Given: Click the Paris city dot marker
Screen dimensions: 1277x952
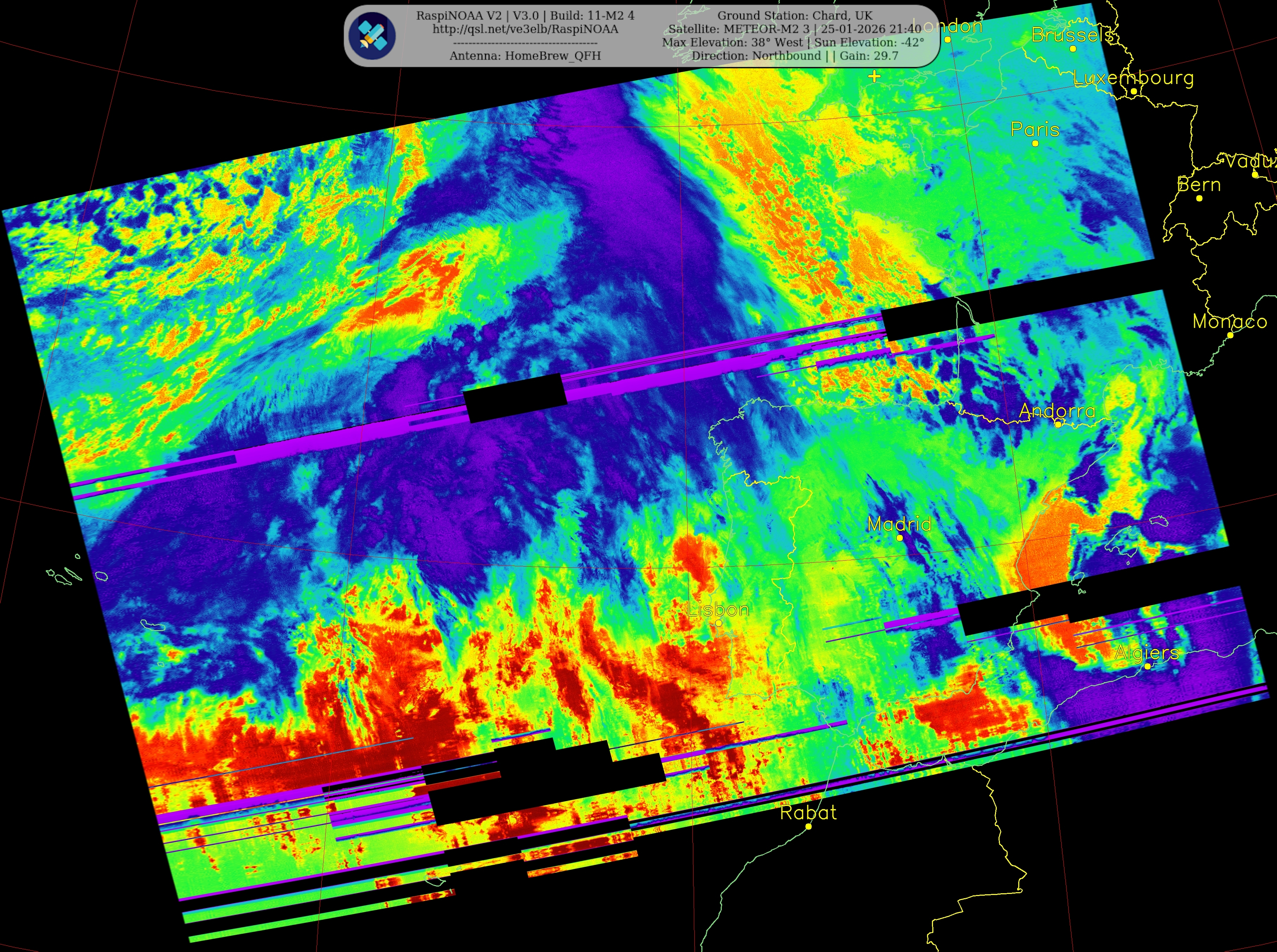Looking at the screenshot, I should click(1035, 144).
